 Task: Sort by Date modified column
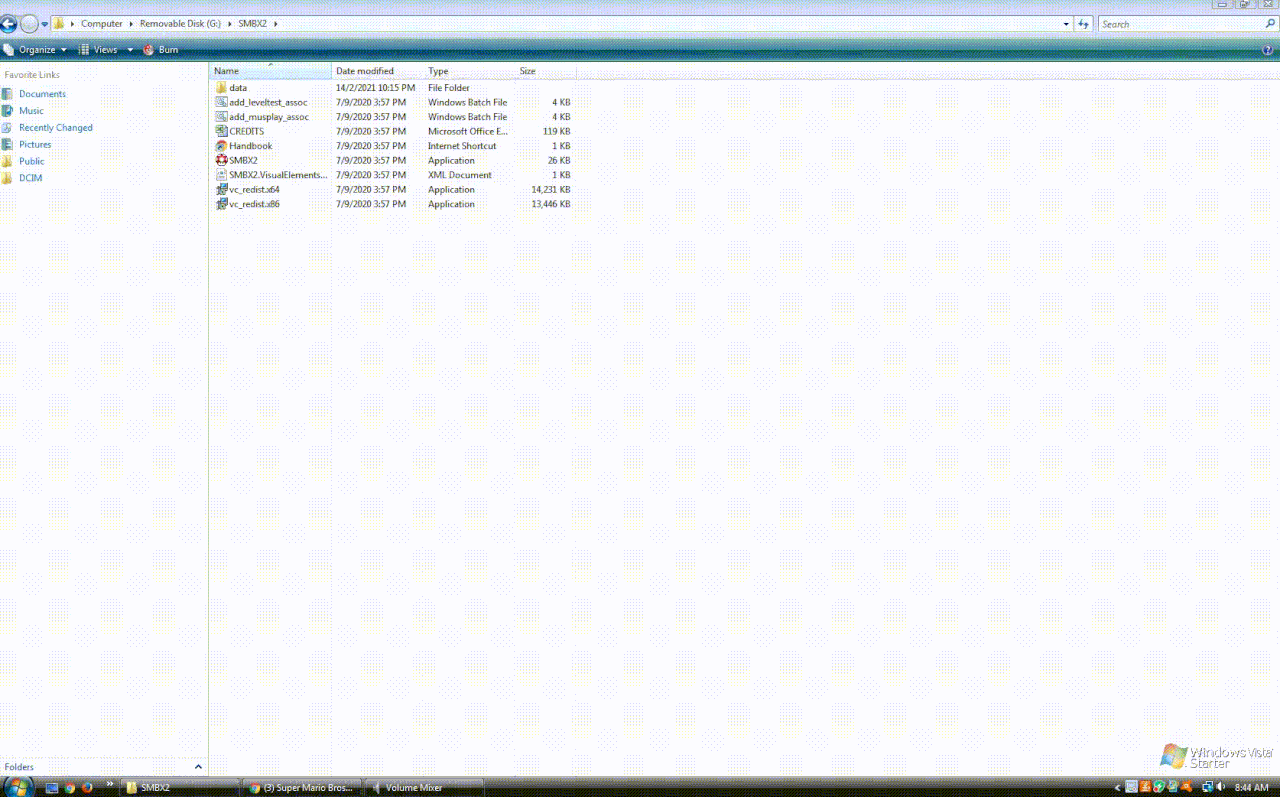[378, 71]
